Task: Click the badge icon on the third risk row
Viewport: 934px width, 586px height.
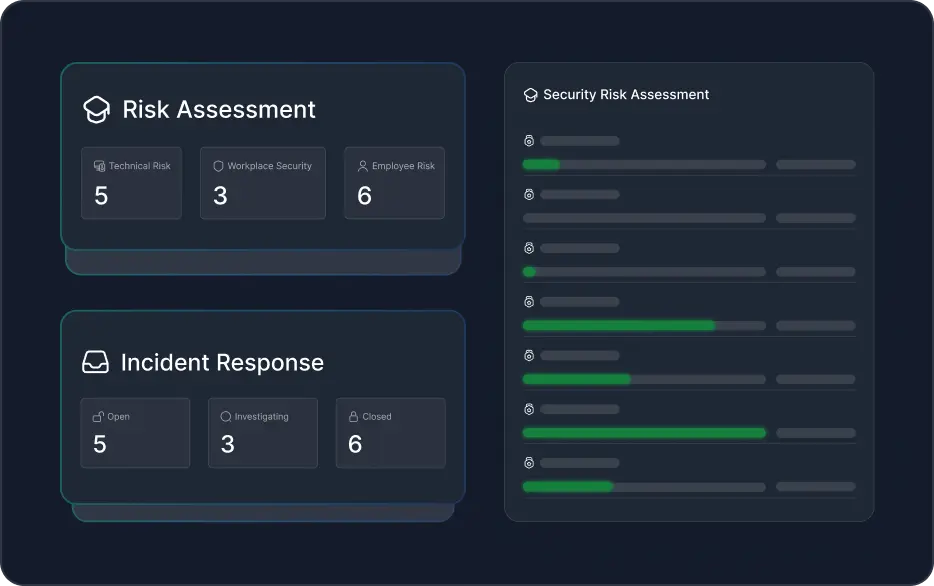Action: tap(529, 248)
